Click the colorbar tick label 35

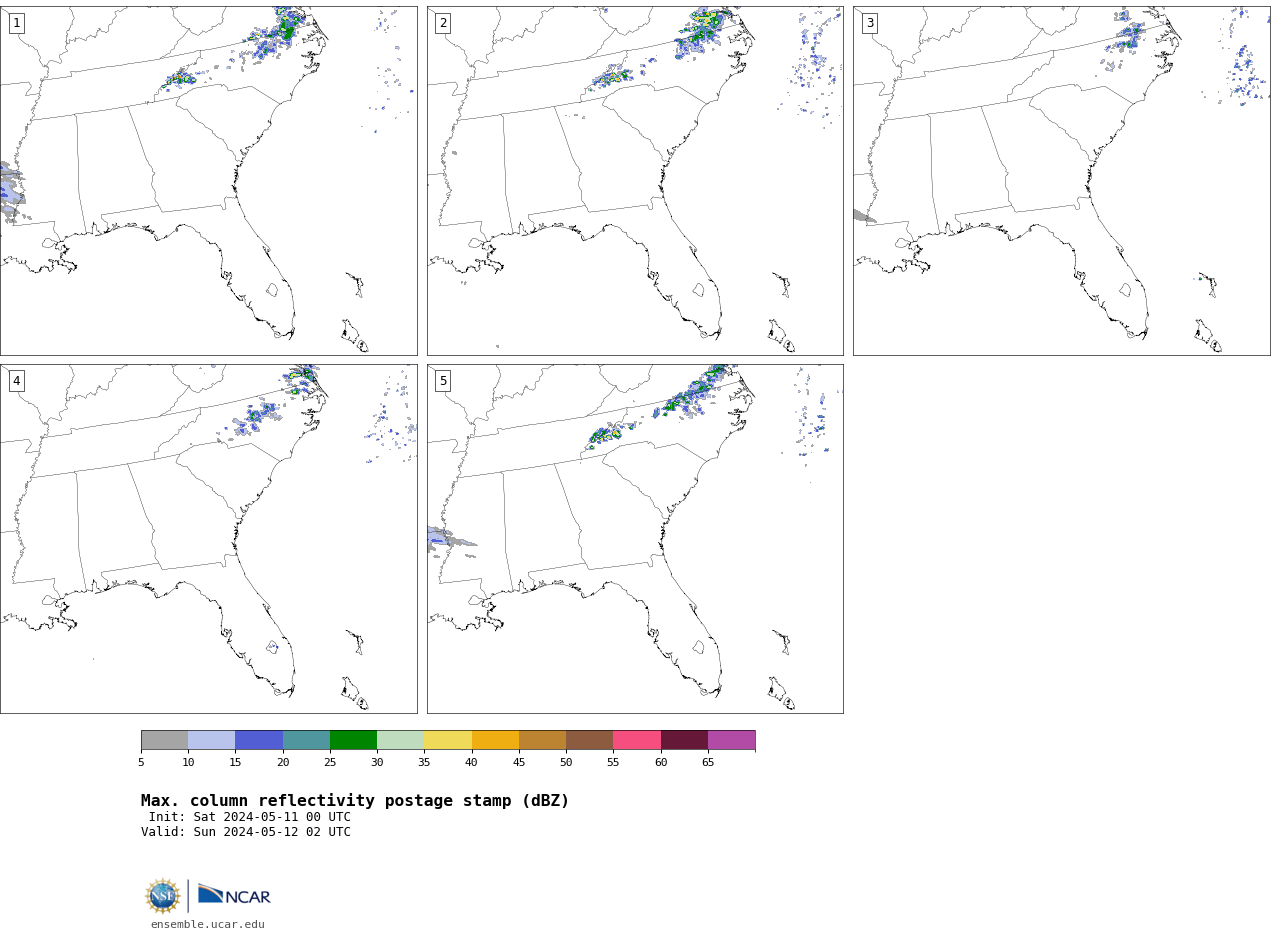[x=424, y=763]
